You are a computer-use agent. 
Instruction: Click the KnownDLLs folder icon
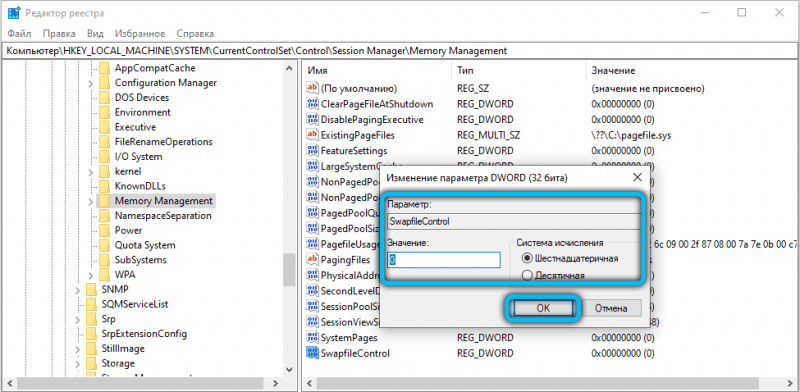(104, 186)
